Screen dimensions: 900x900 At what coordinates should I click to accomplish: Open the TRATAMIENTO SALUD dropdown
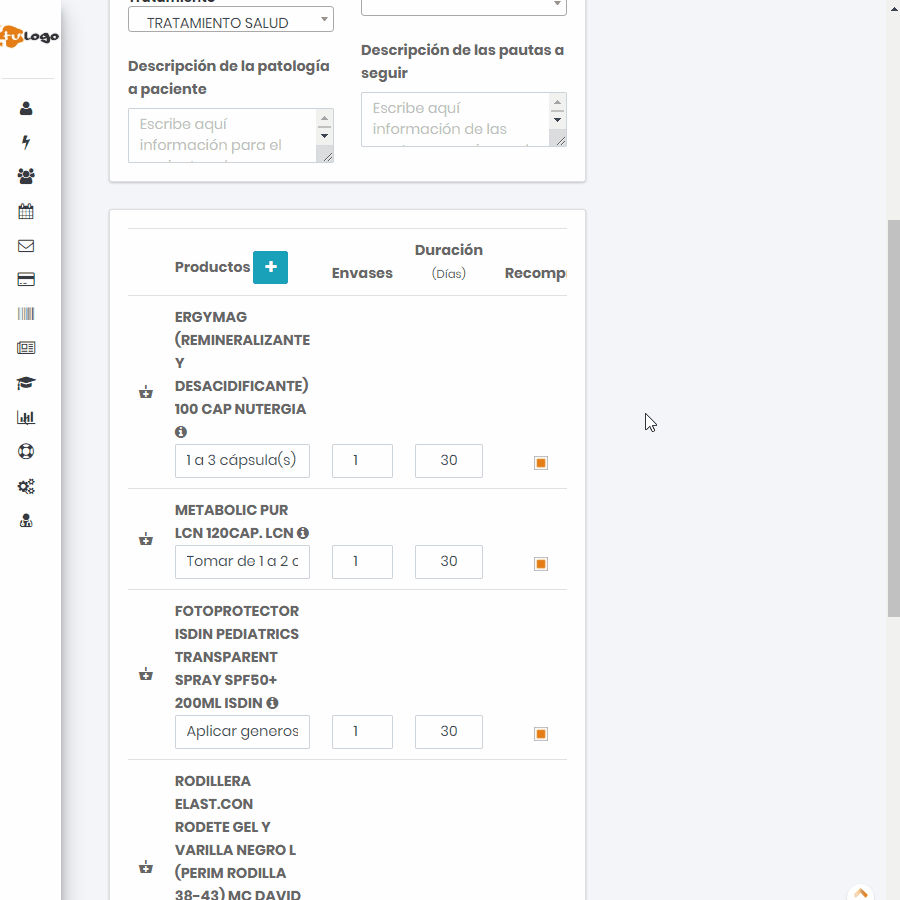[x=231, y=22]
